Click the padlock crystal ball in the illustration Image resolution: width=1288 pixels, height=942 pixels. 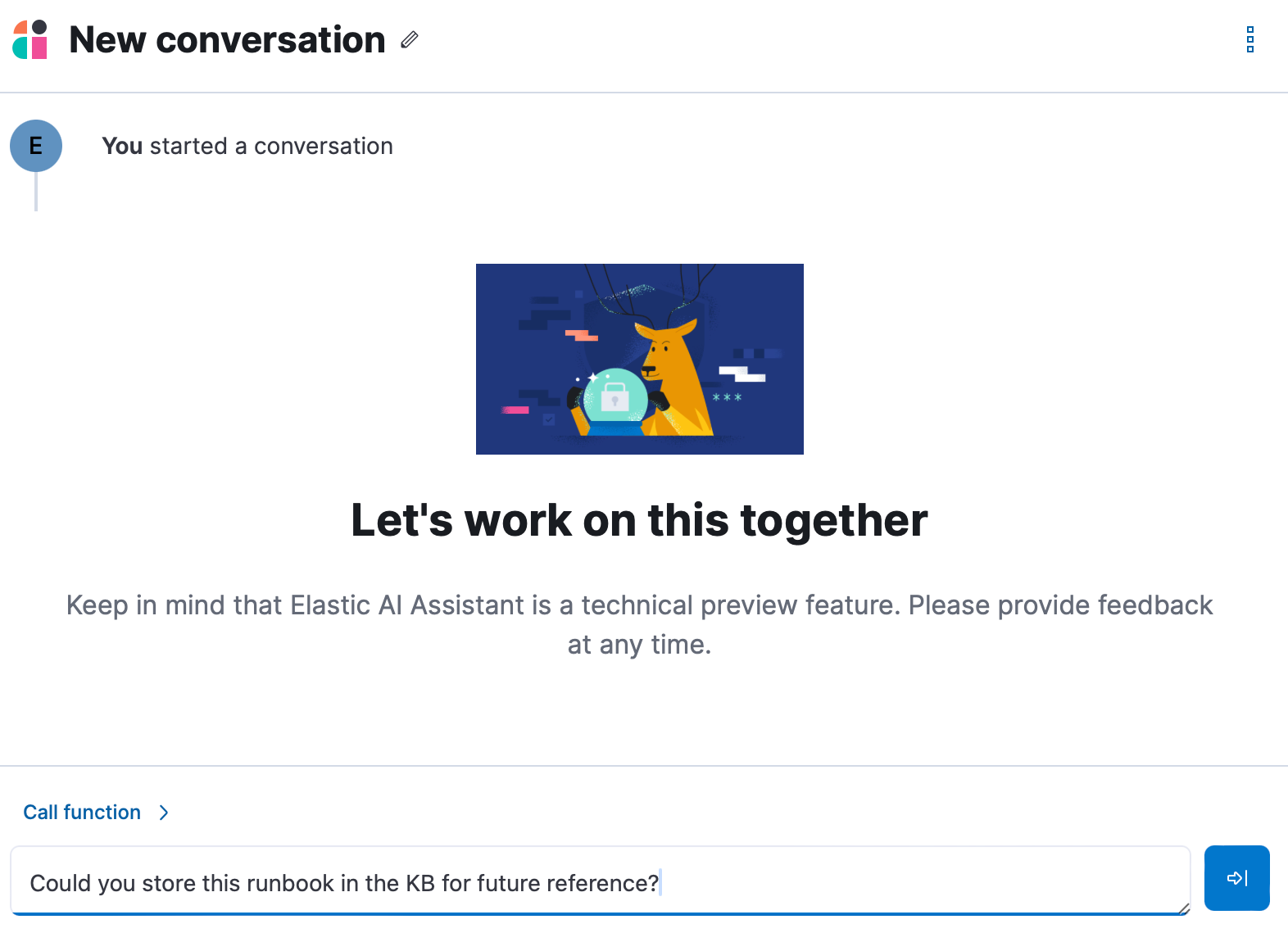(615, 397)
